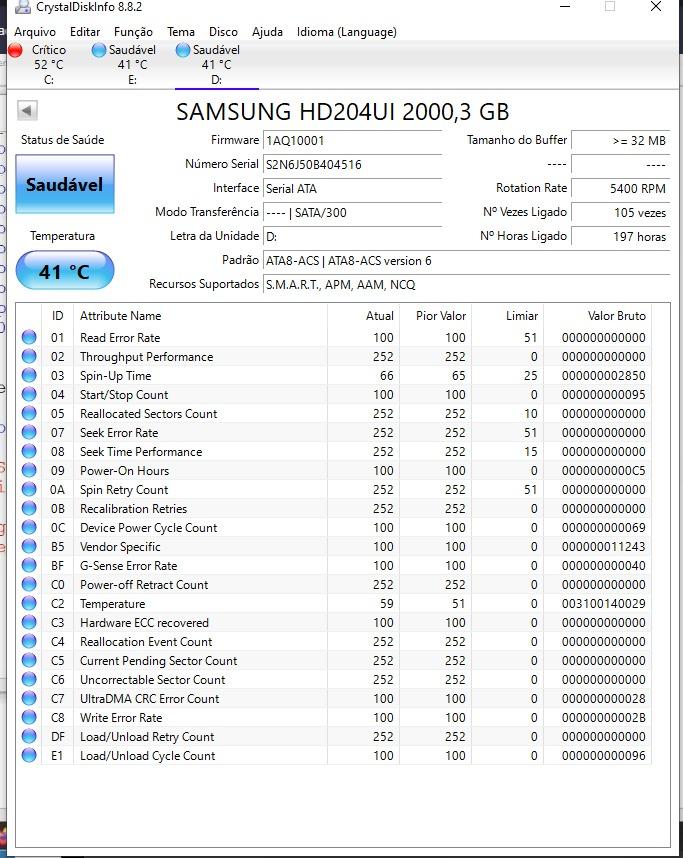This screenshot has width=683, height=858.
Task: Click the blue status icon for disk D:
Action: [183, 50]
